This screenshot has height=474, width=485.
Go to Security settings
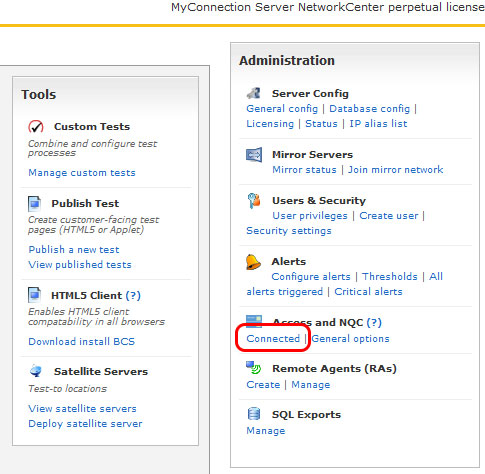pyautogui.click(x=289, y=231)
